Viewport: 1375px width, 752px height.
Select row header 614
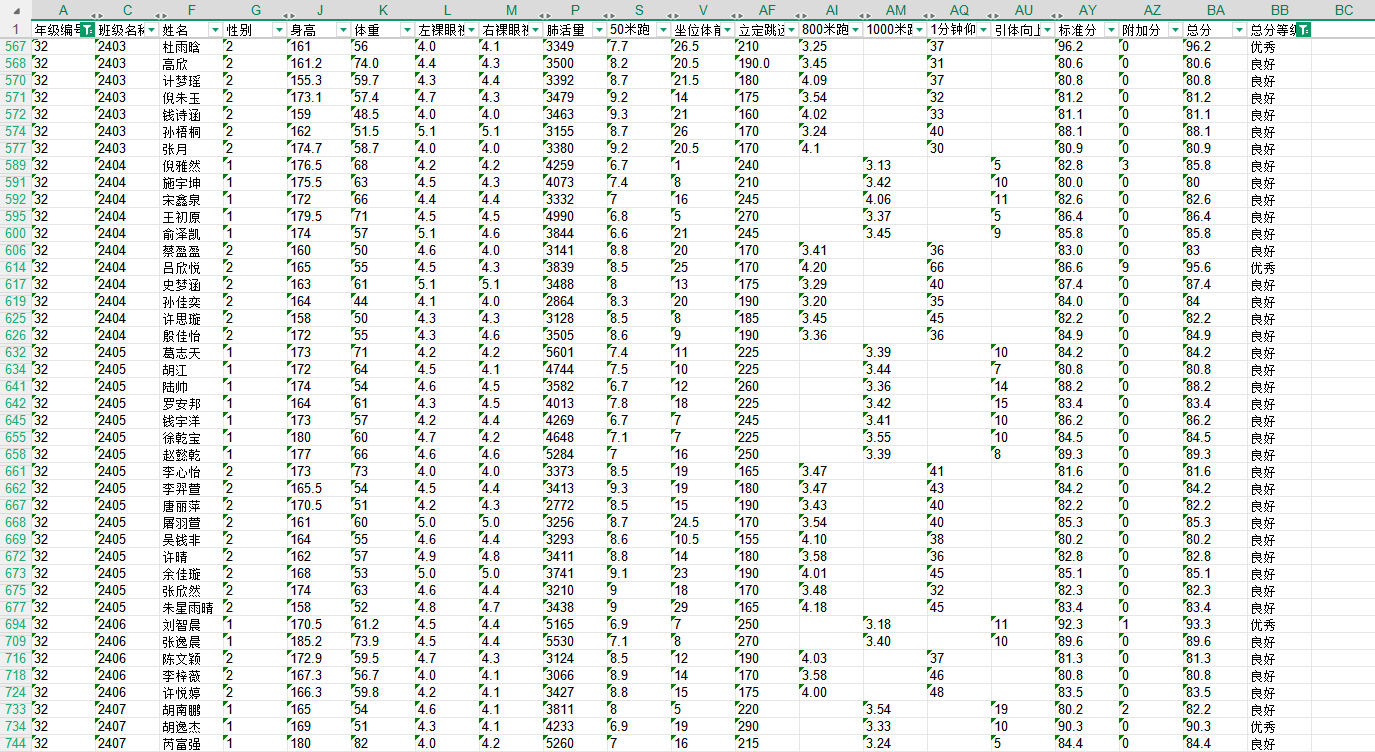tap(15, 268)
